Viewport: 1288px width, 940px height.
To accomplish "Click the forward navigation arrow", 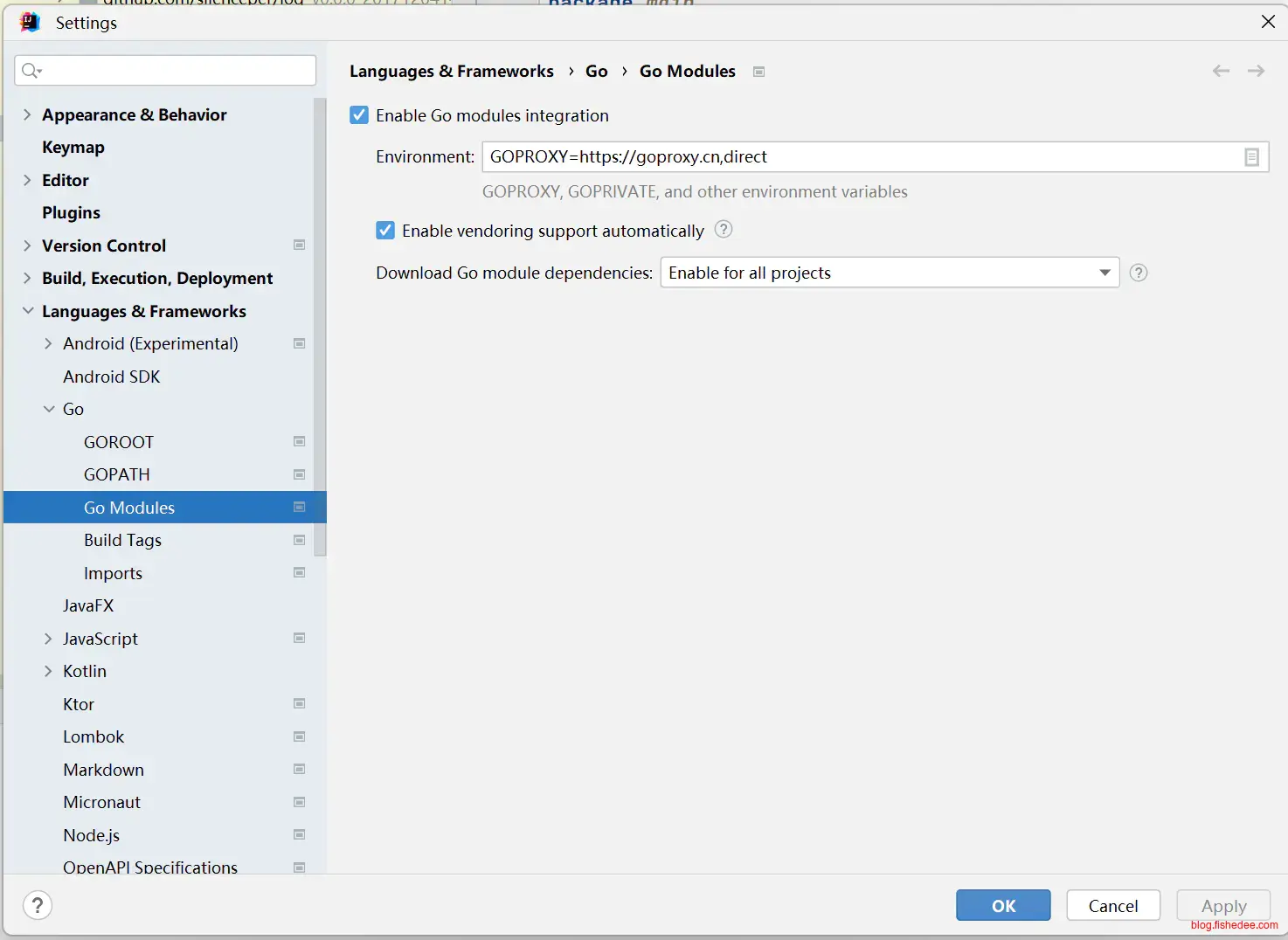I will pyautogui.click(x=1256, y=71).
